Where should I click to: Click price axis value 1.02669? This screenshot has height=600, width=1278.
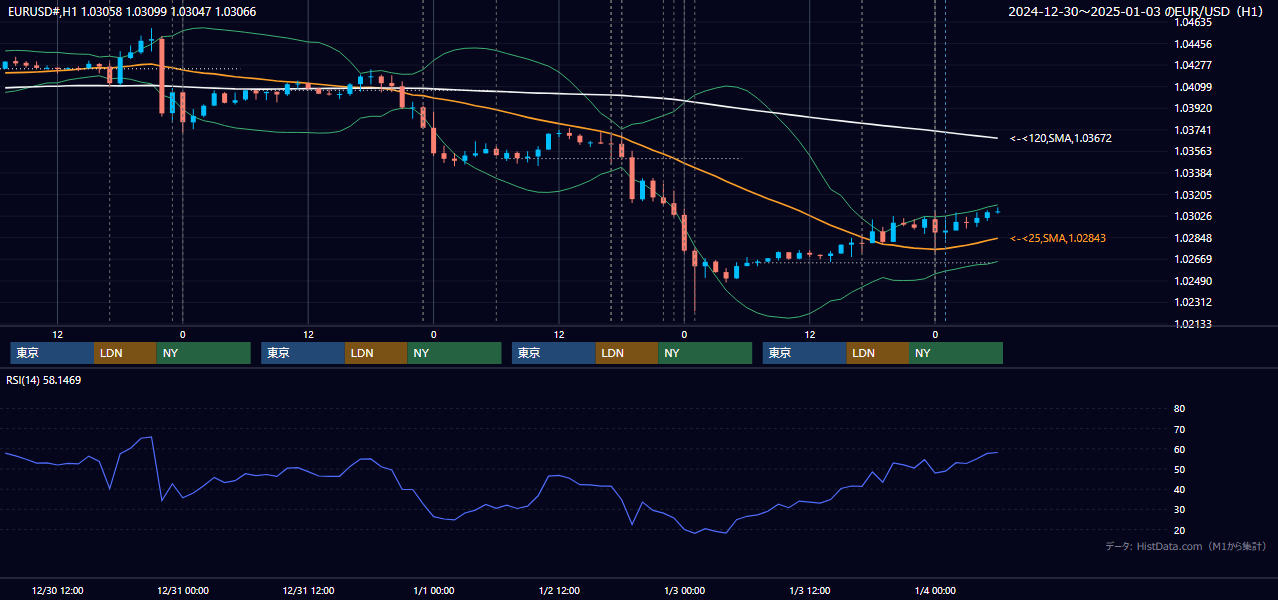(1192, 259)
